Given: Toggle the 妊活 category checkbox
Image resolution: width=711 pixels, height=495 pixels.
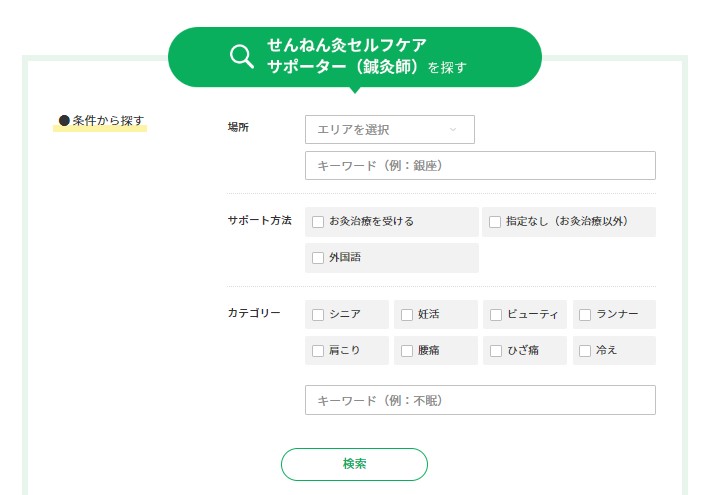Looking at the screenshot, I should [x=407, y=315].
